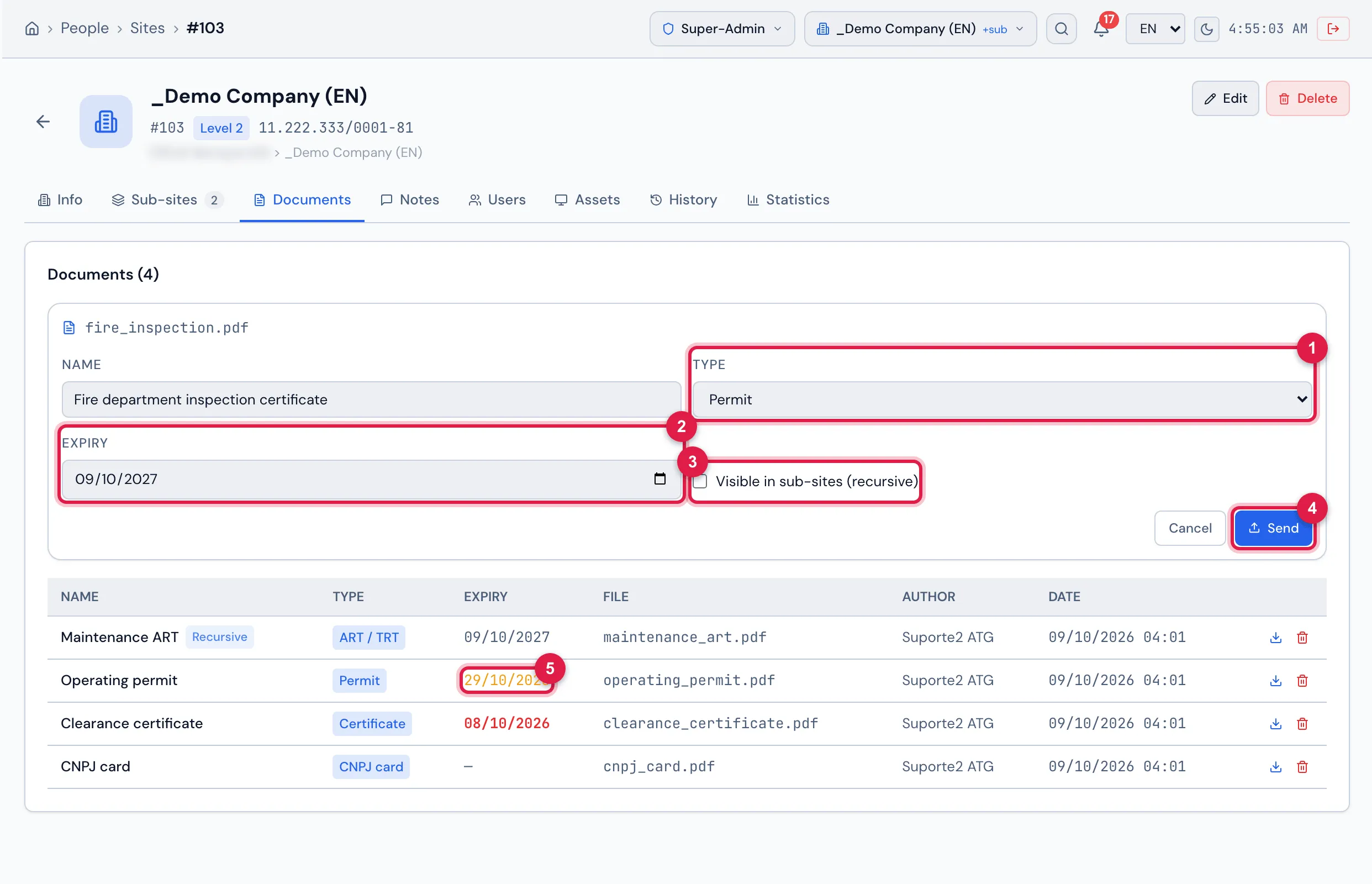Go back using the left arrow
Screen dimensions: 1372x884
click(x=43, y=122)
